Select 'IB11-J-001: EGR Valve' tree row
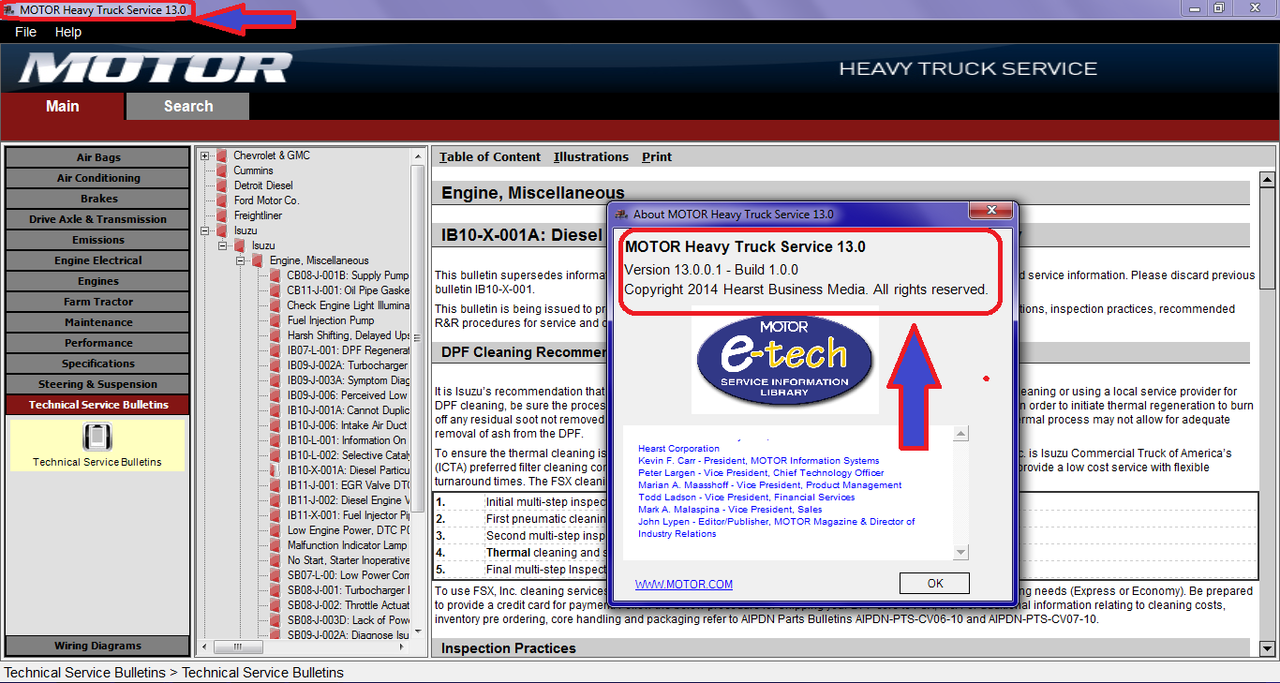The width and height of the screenshot is (1280, 683). click(x=348, y=486)
